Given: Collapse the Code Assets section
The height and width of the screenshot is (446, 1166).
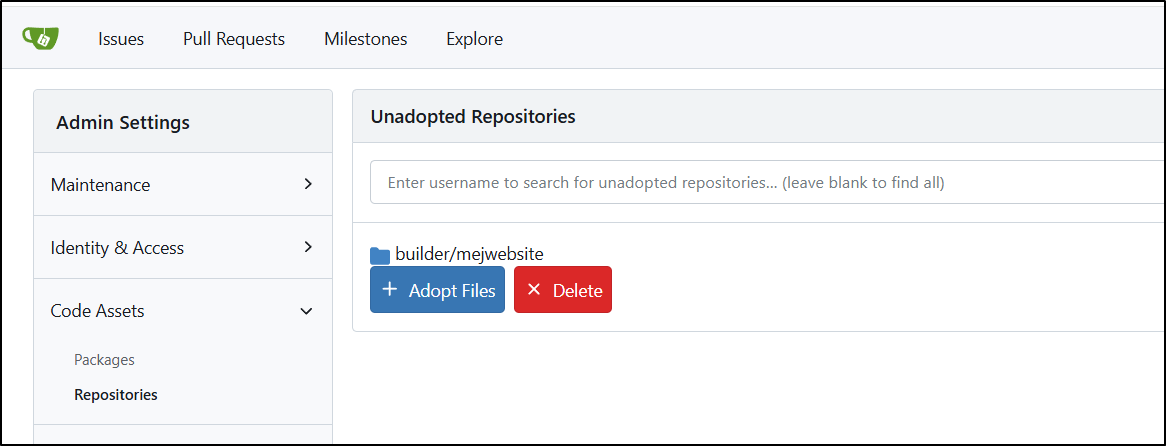Looking at the screenshot, I should point(183,311).
